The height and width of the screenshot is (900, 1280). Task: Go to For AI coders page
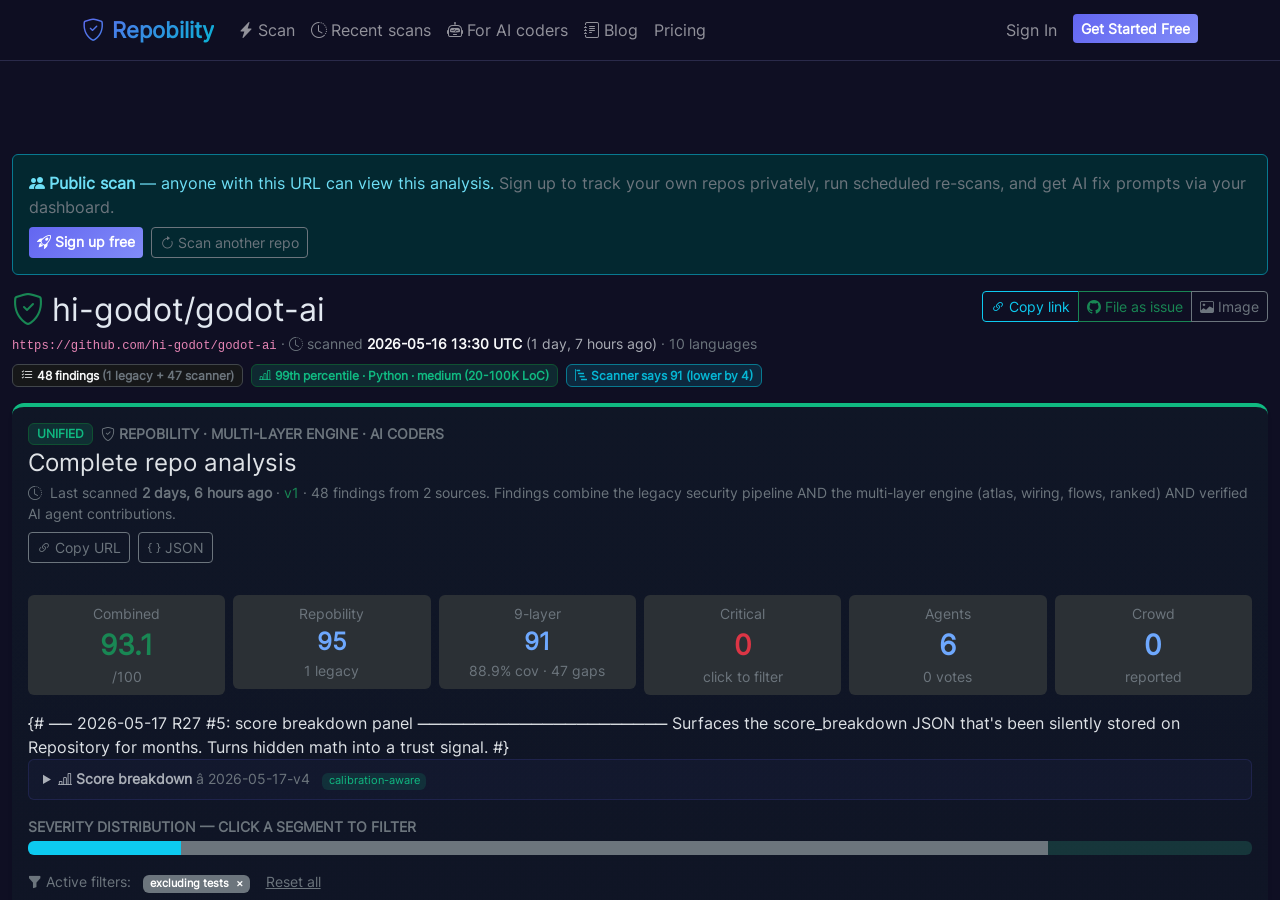pyautogui.click(x=508, y=30)
